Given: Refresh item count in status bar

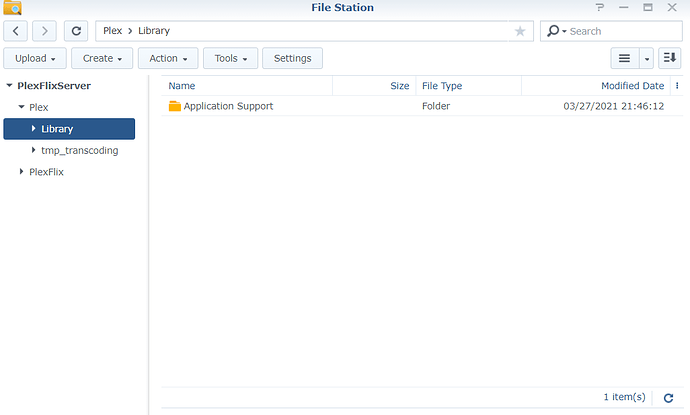Looking at the screenshot, I should (x=668, y=398).
